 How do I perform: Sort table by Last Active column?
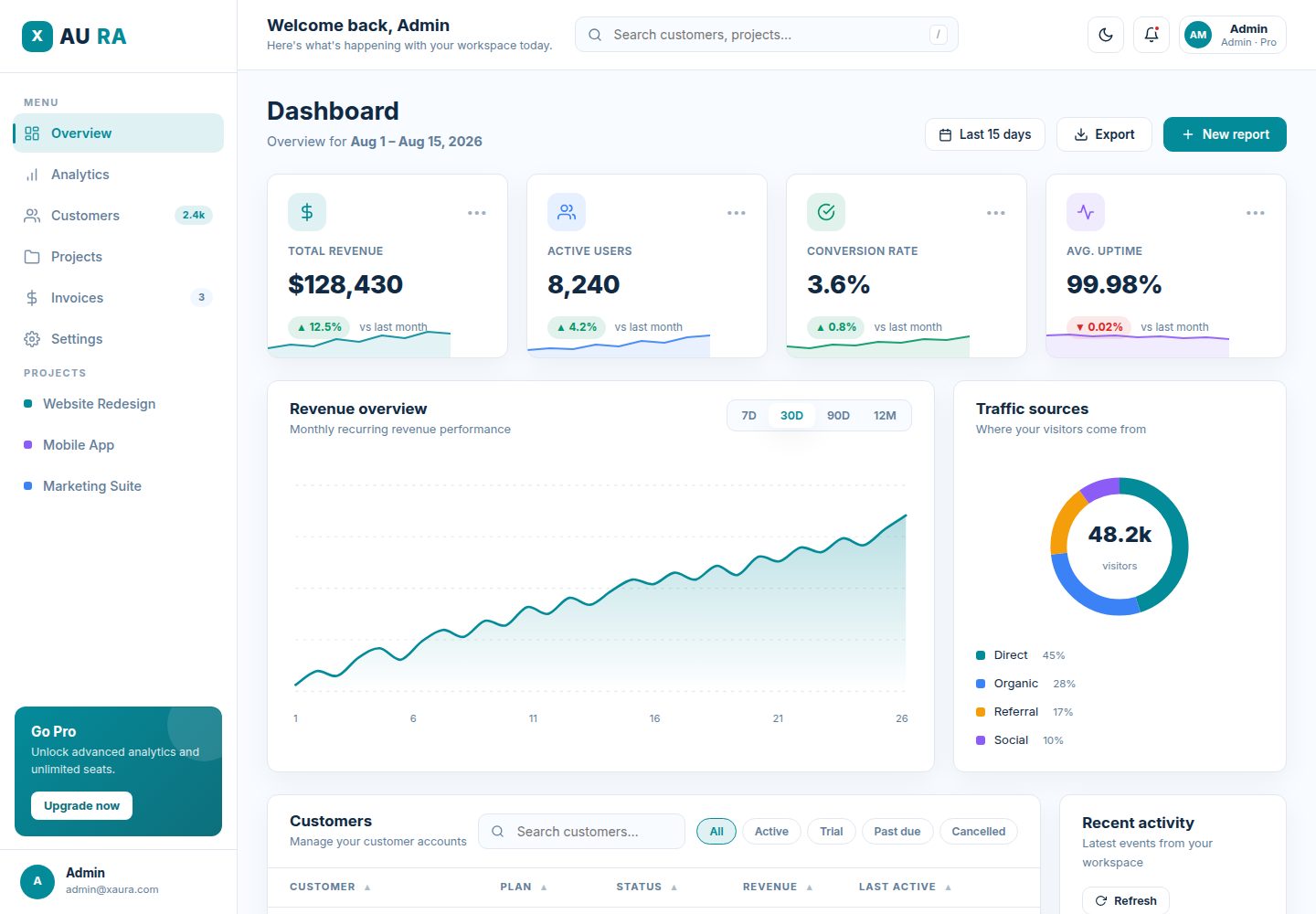pos(905,887)
